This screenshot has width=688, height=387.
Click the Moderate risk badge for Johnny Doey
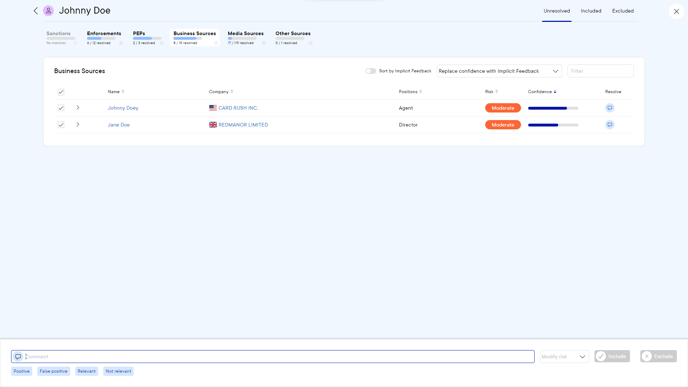point(503,108)
